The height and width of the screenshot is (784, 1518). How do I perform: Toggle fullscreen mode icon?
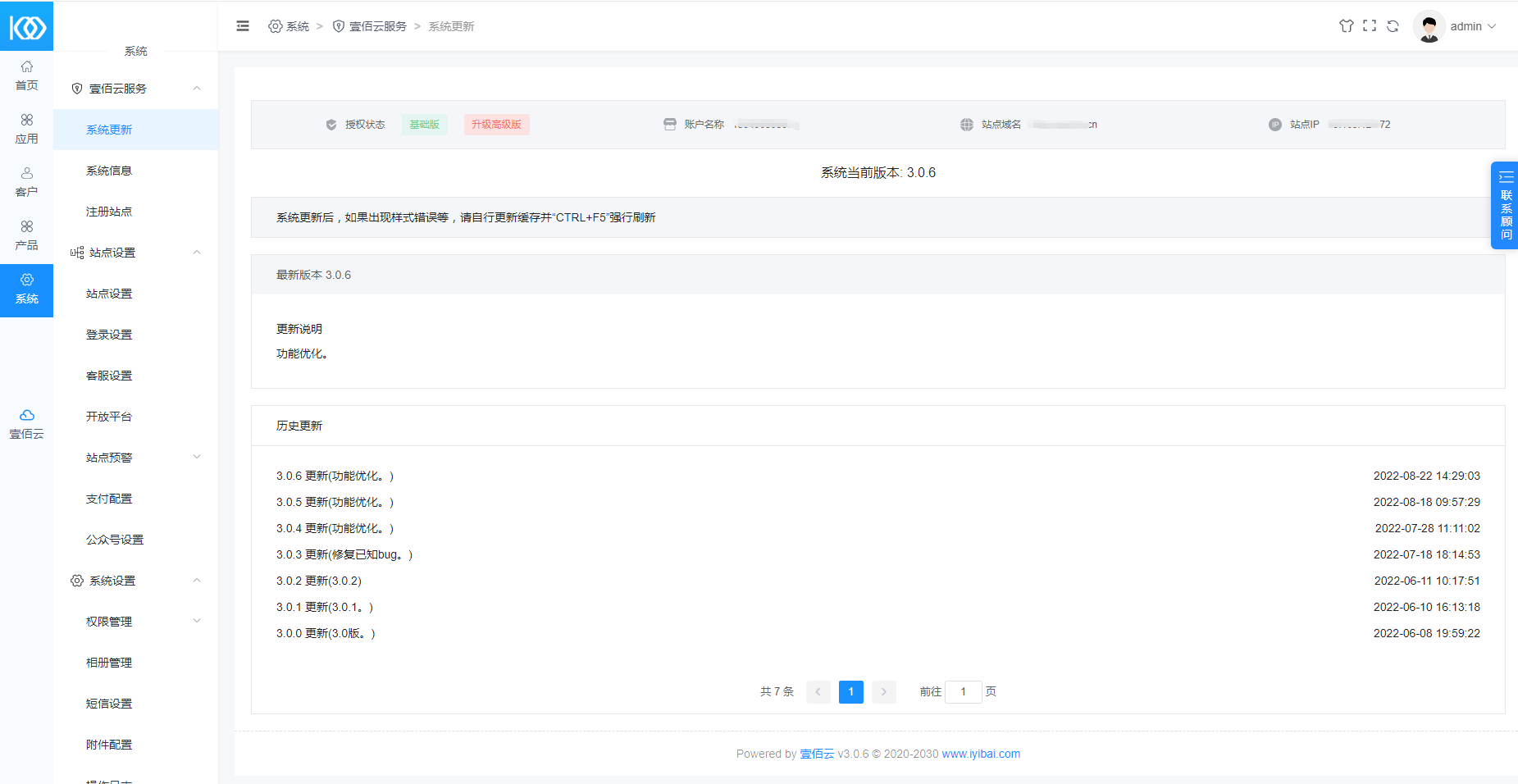pos(1370,26)
